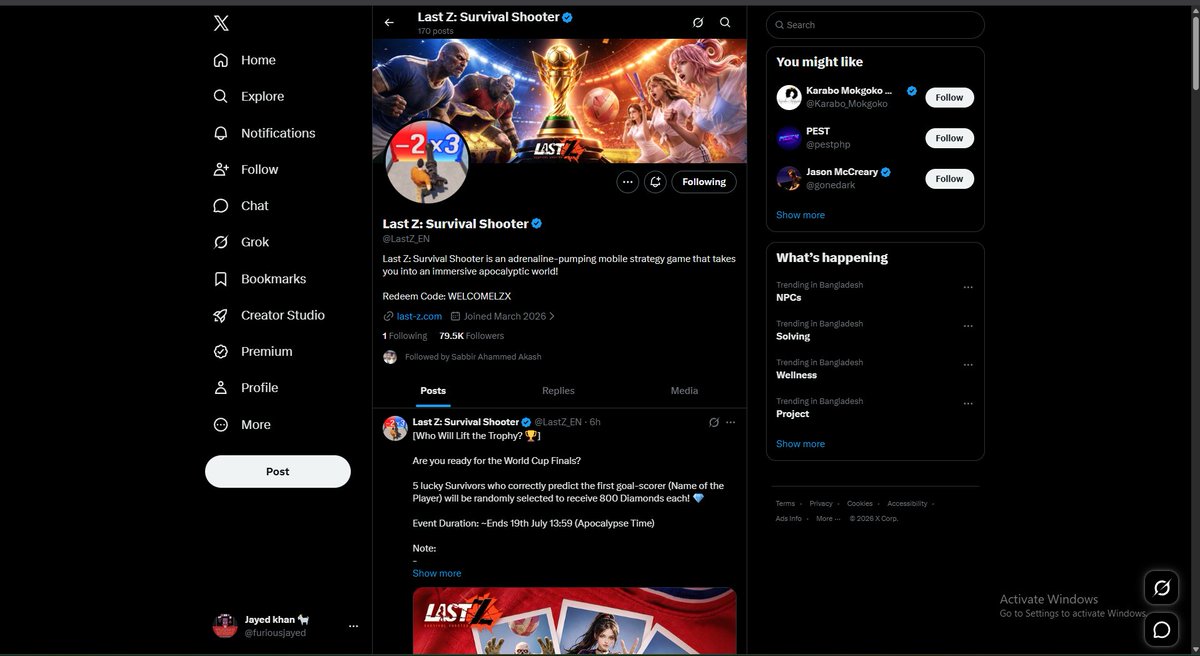
Task: Show more in What's happening
Action: point(800,444)
